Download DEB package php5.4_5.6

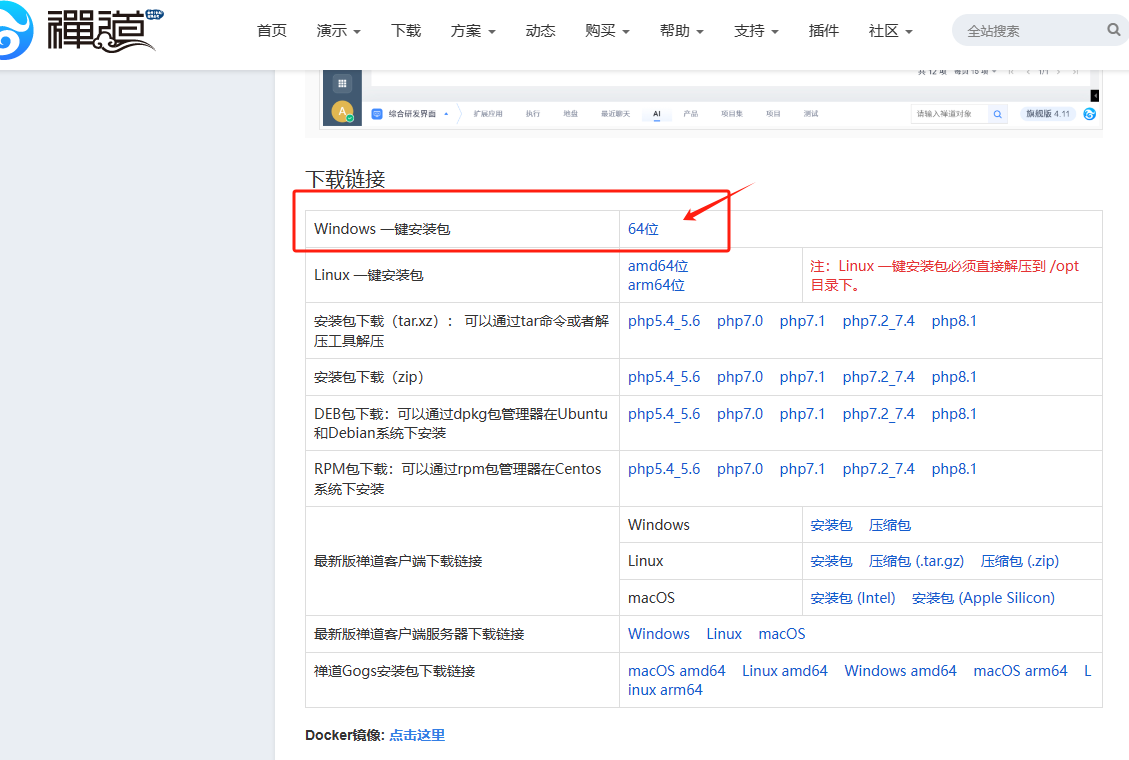[664, 415]
